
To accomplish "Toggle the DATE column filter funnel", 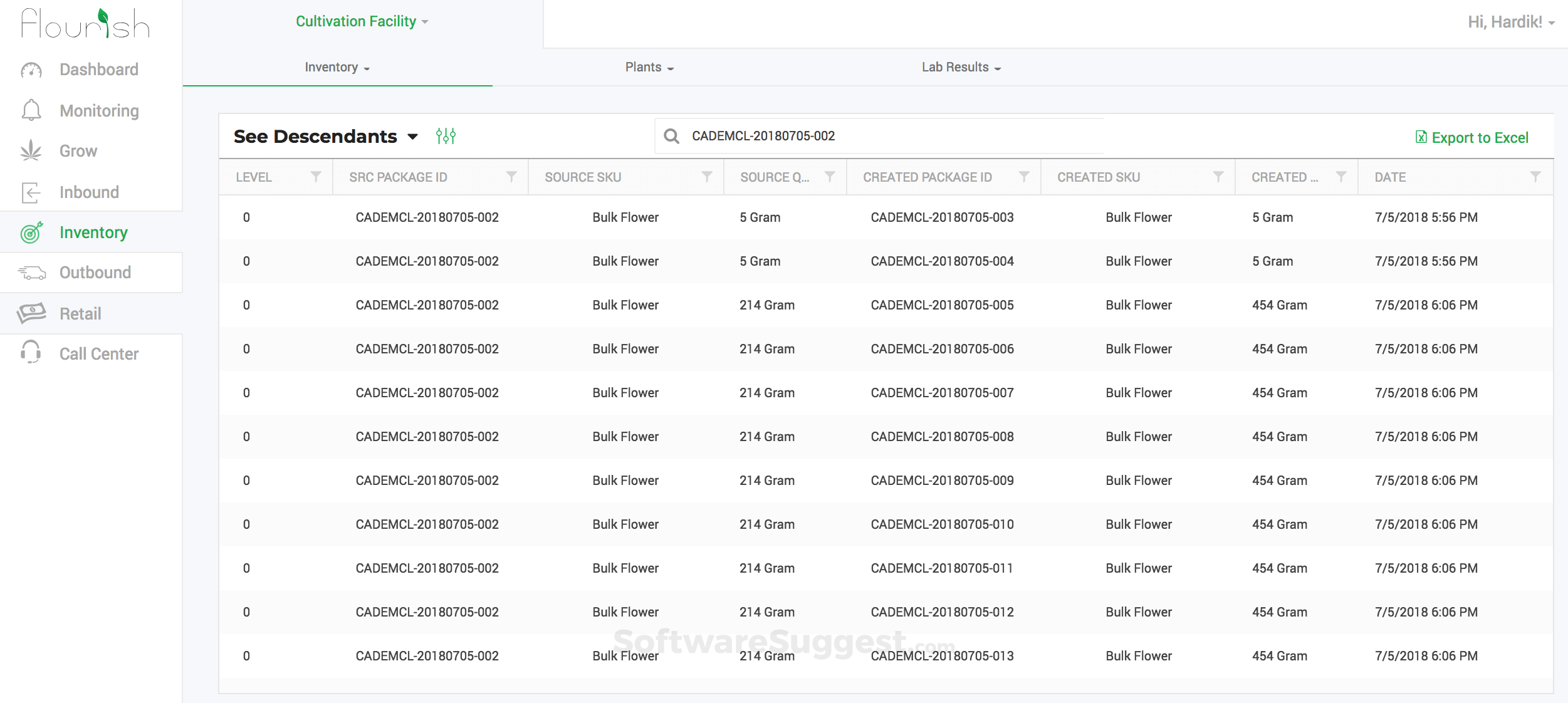I will coord(1535,177).
